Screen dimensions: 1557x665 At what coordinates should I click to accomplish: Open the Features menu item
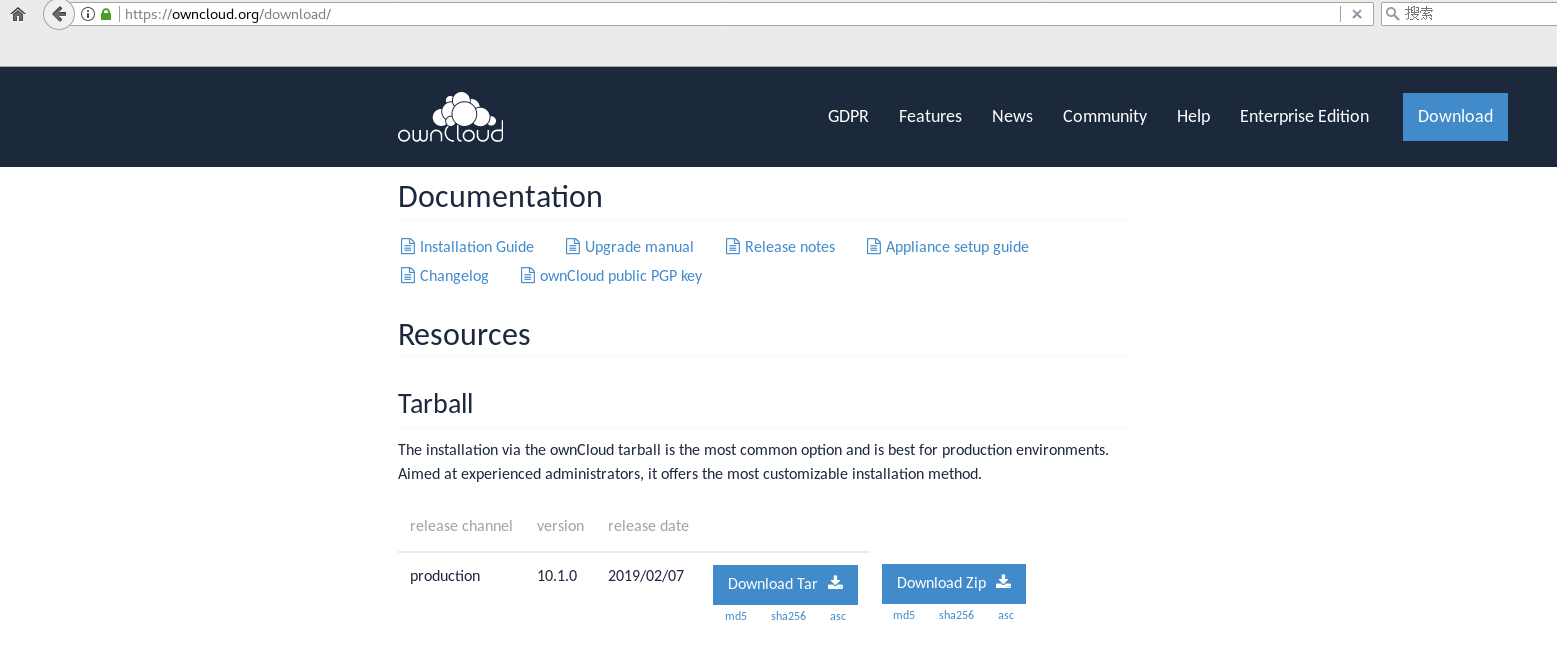click(x=930, y=116)
